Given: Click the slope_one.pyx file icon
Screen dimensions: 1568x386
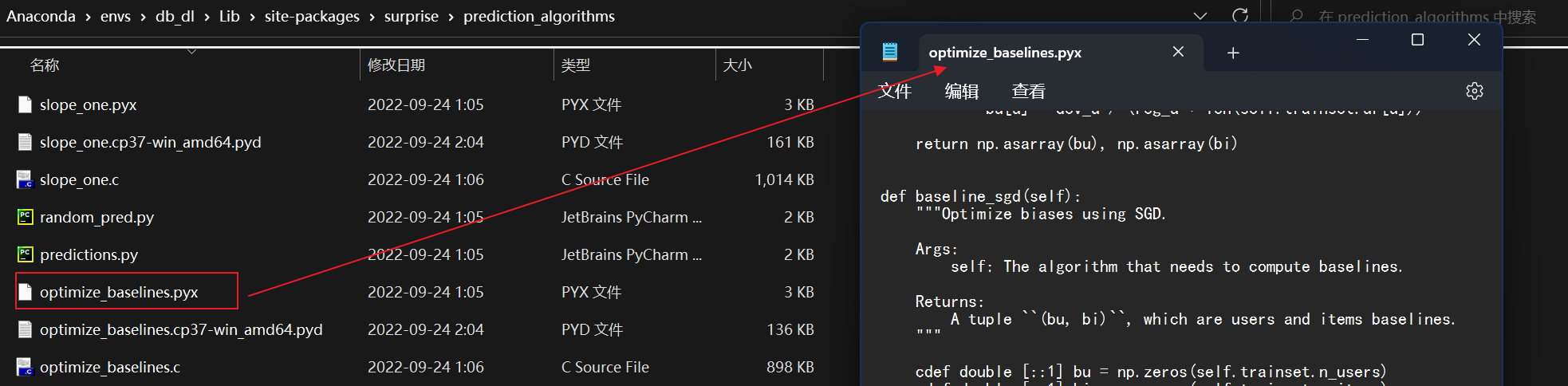Looking at the screenshot, I should [x=25, y=104].
